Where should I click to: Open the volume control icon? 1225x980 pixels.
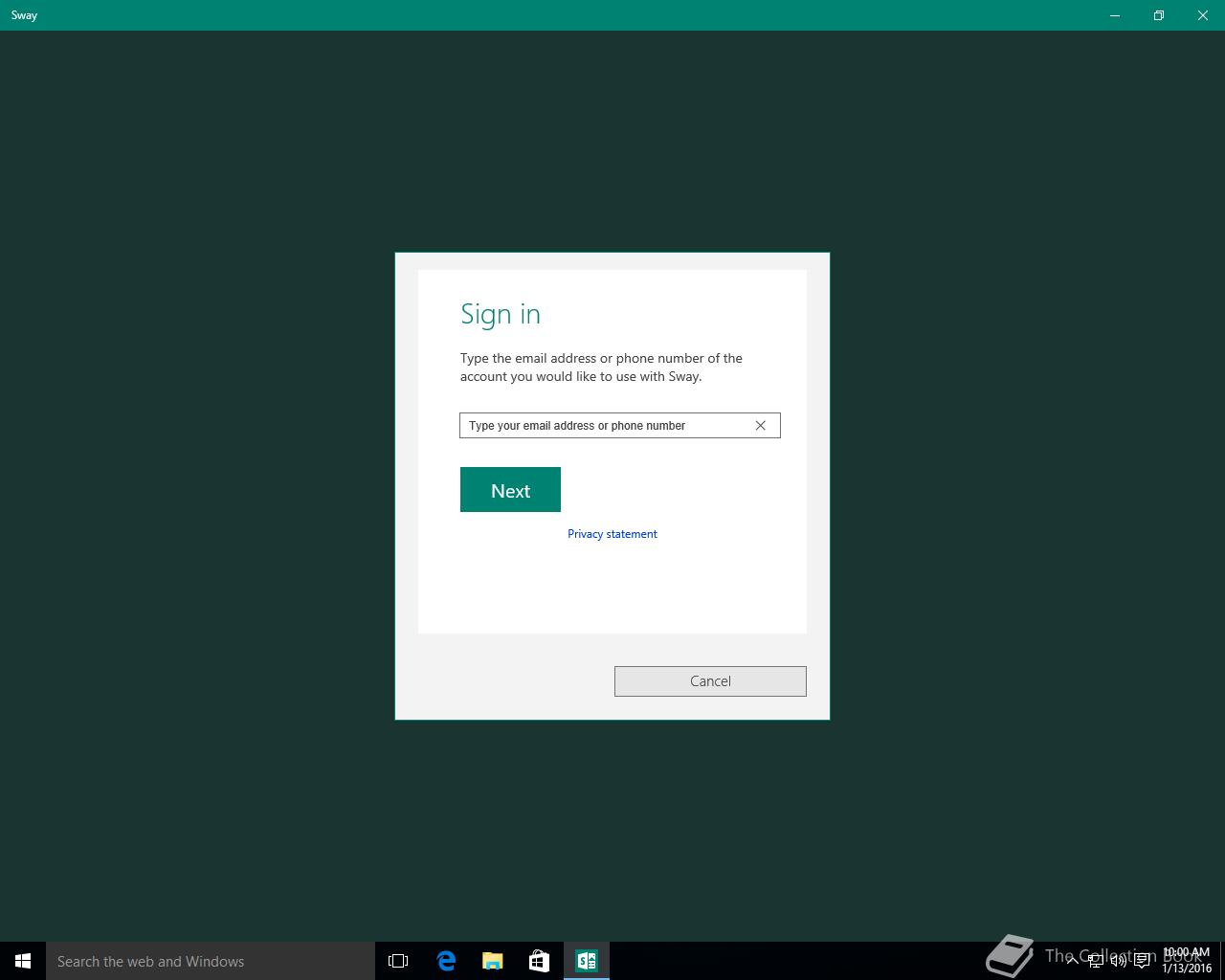point(1119,961)
